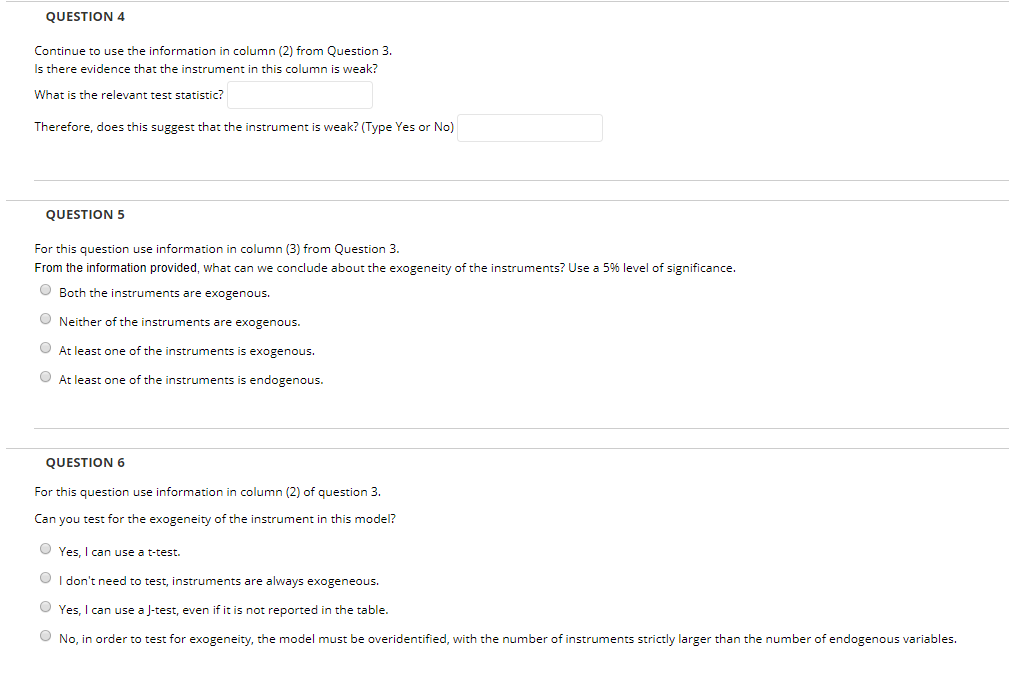The height and width of the screenshot is (687, 1009).
Task: Choose 'At least one of the instruments is endogenous'
Action: pyautogui.click(x=45, y=376)
